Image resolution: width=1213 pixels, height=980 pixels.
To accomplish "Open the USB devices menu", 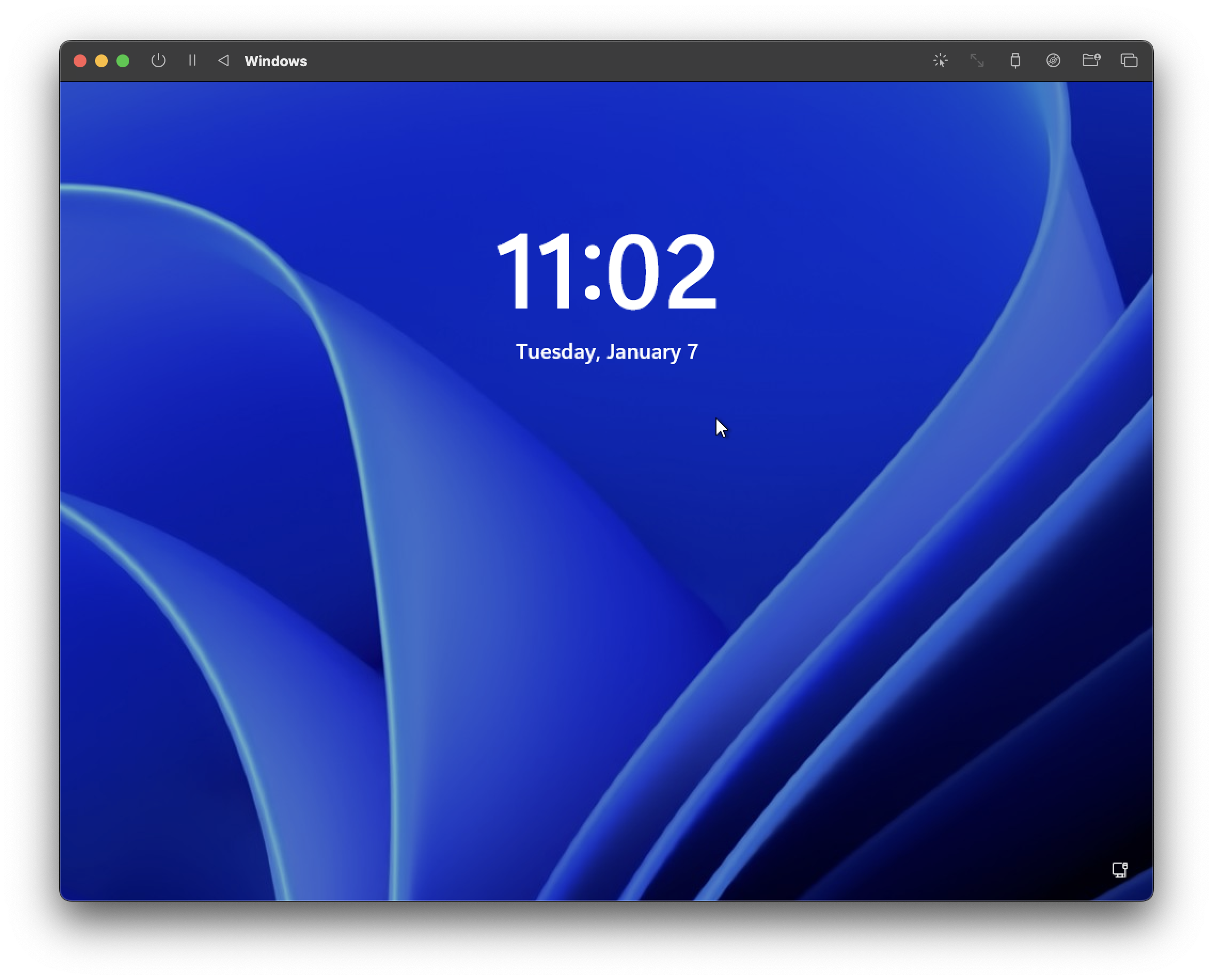I will coord(1015,60).
